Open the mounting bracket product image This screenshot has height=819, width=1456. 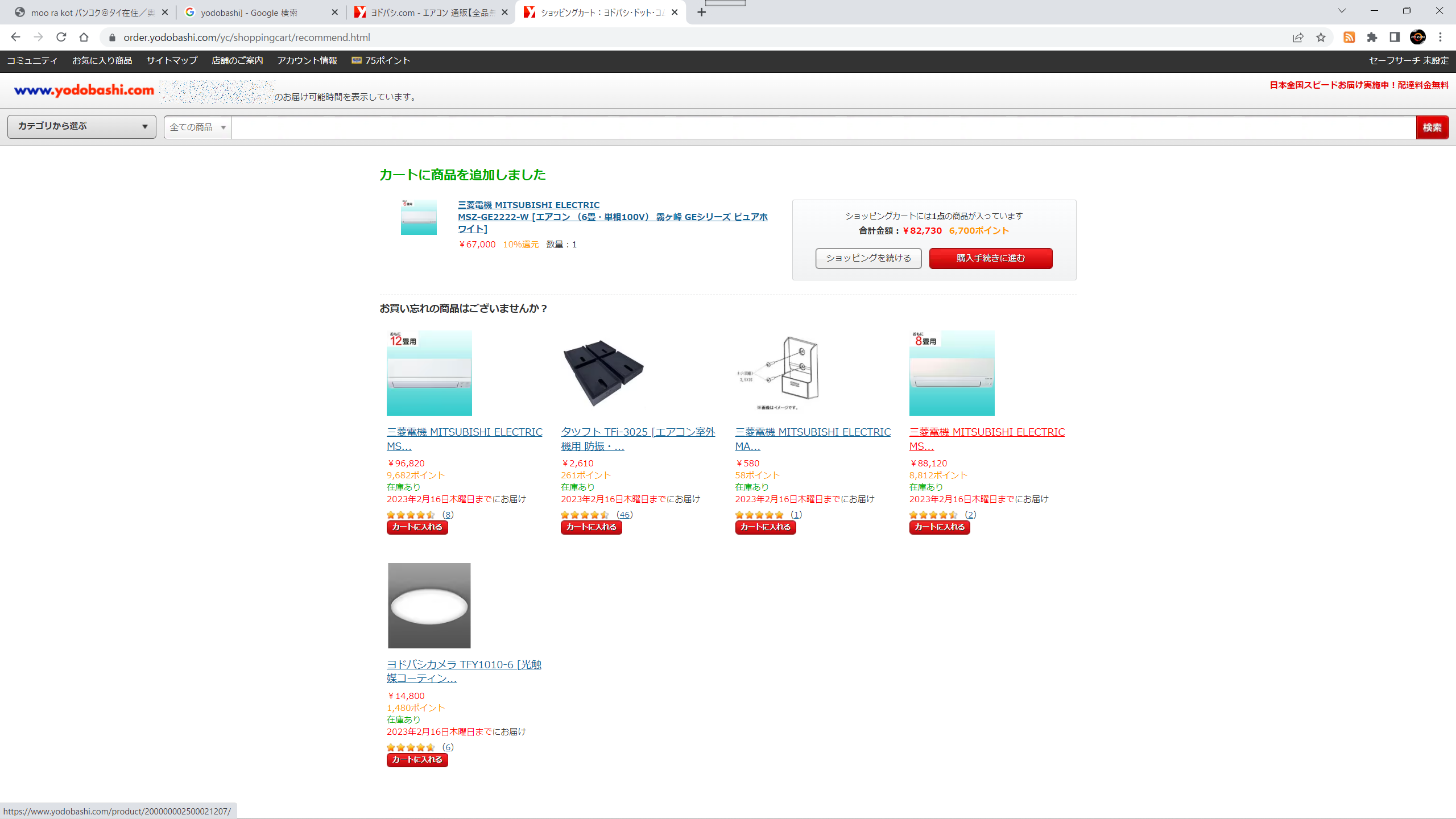pyautogui.click(x=778, y=373)
